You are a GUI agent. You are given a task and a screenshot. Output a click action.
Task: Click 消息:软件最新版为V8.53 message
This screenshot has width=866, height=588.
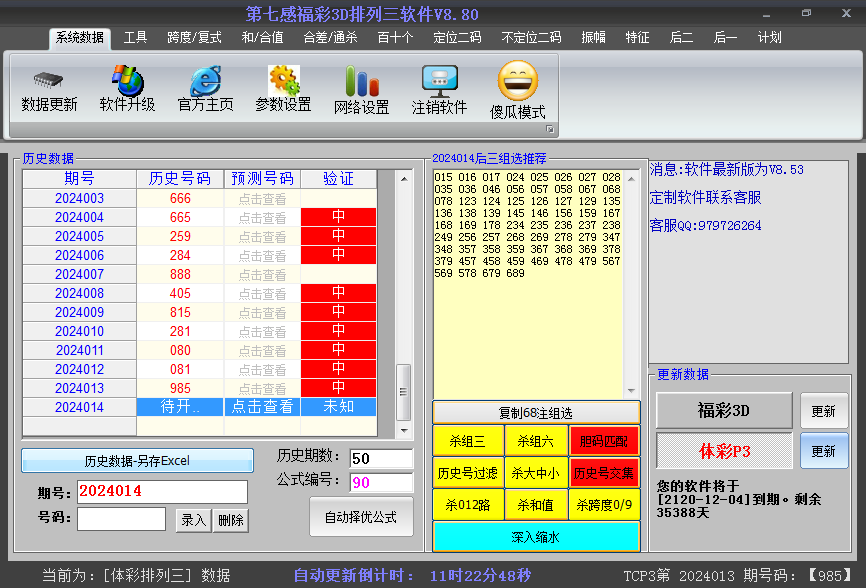tap(726, 169)
